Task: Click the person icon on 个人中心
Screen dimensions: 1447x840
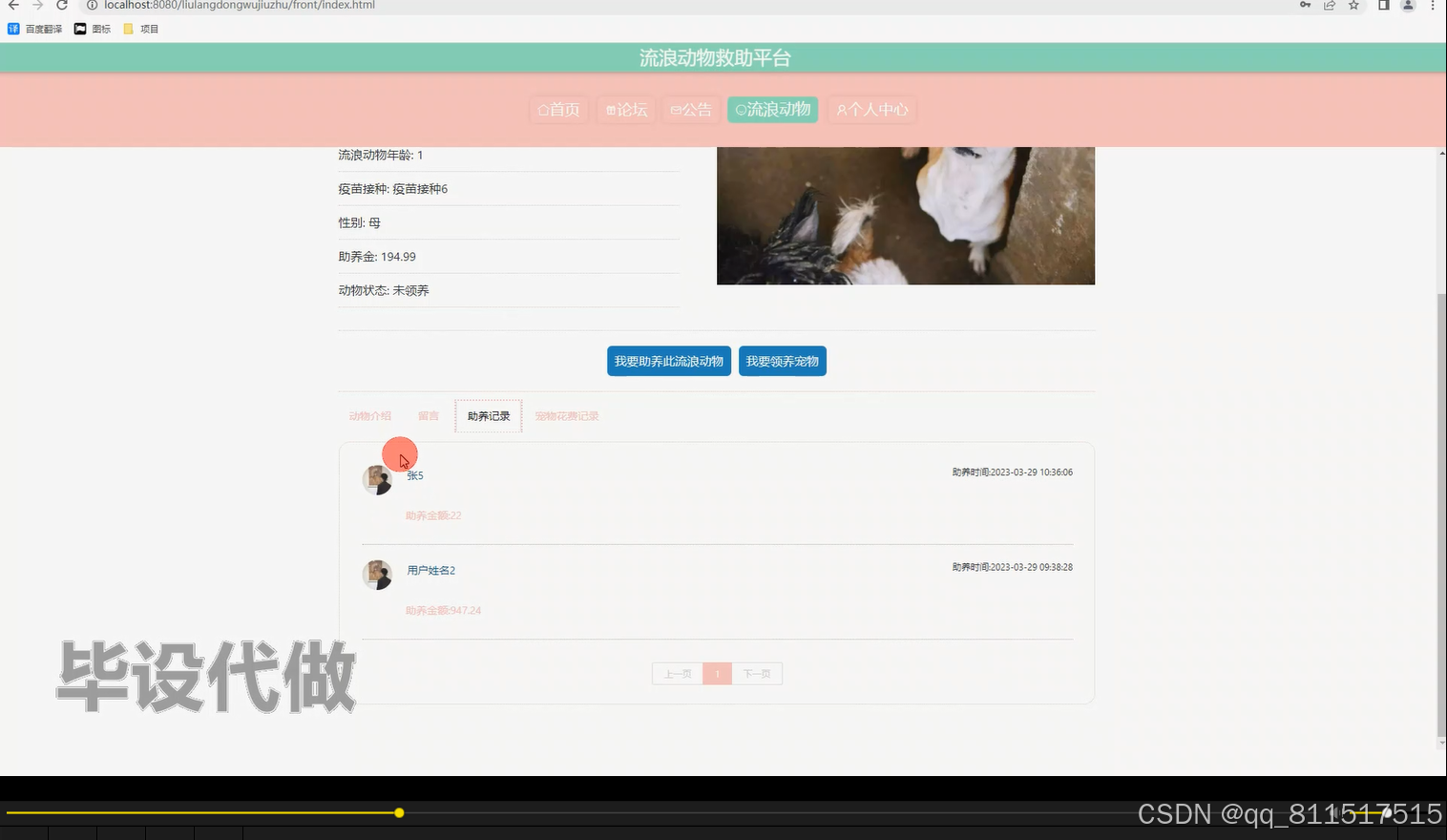Action: (x=841, y=110)
